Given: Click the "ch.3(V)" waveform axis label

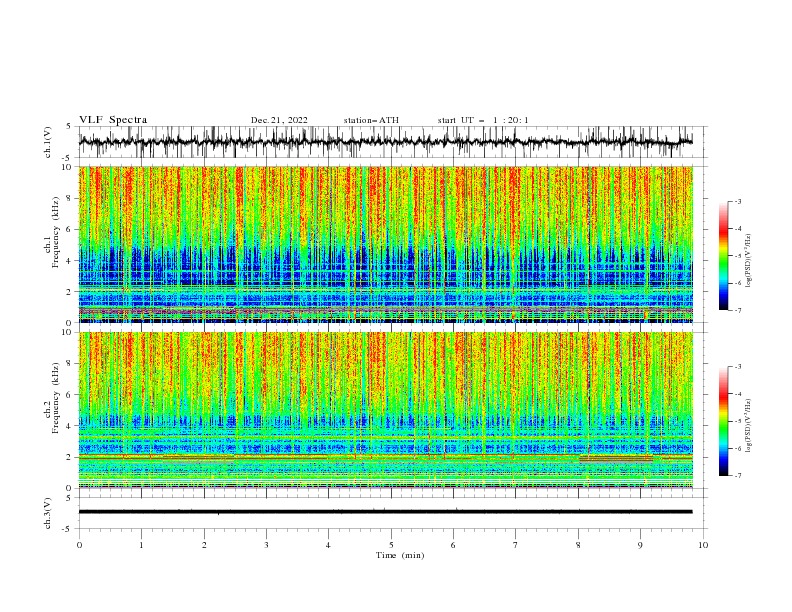Looking at the screenshot, I should coord(48,513).
